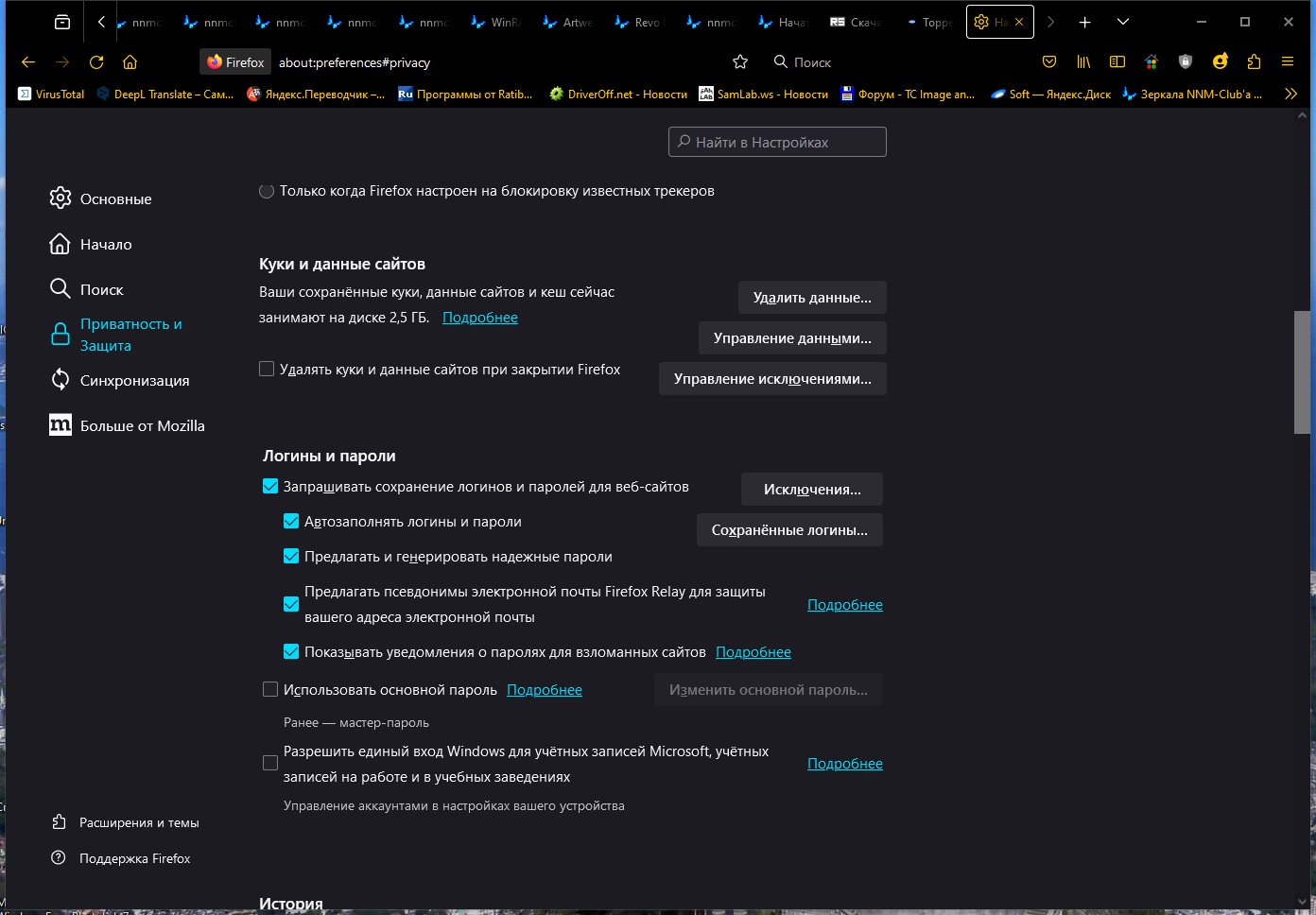Open the Library bookmarks icon
Viewport: 1316px width, 915px height.
pyautogui.click(x=1083, y=62)
